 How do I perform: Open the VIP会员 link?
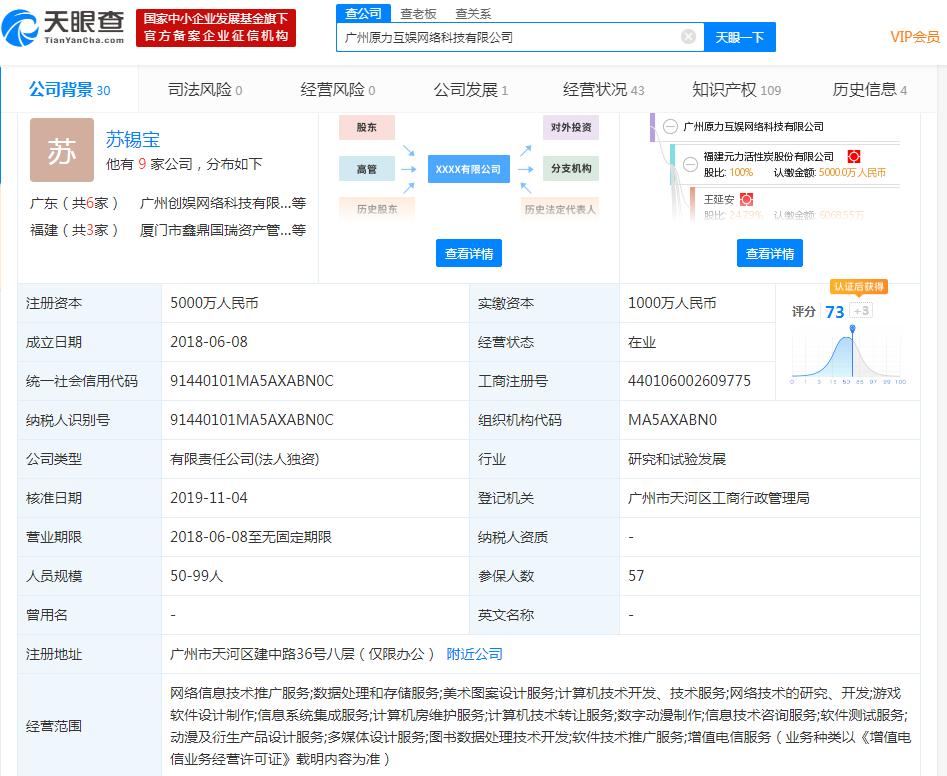click(x=914, y=37)
